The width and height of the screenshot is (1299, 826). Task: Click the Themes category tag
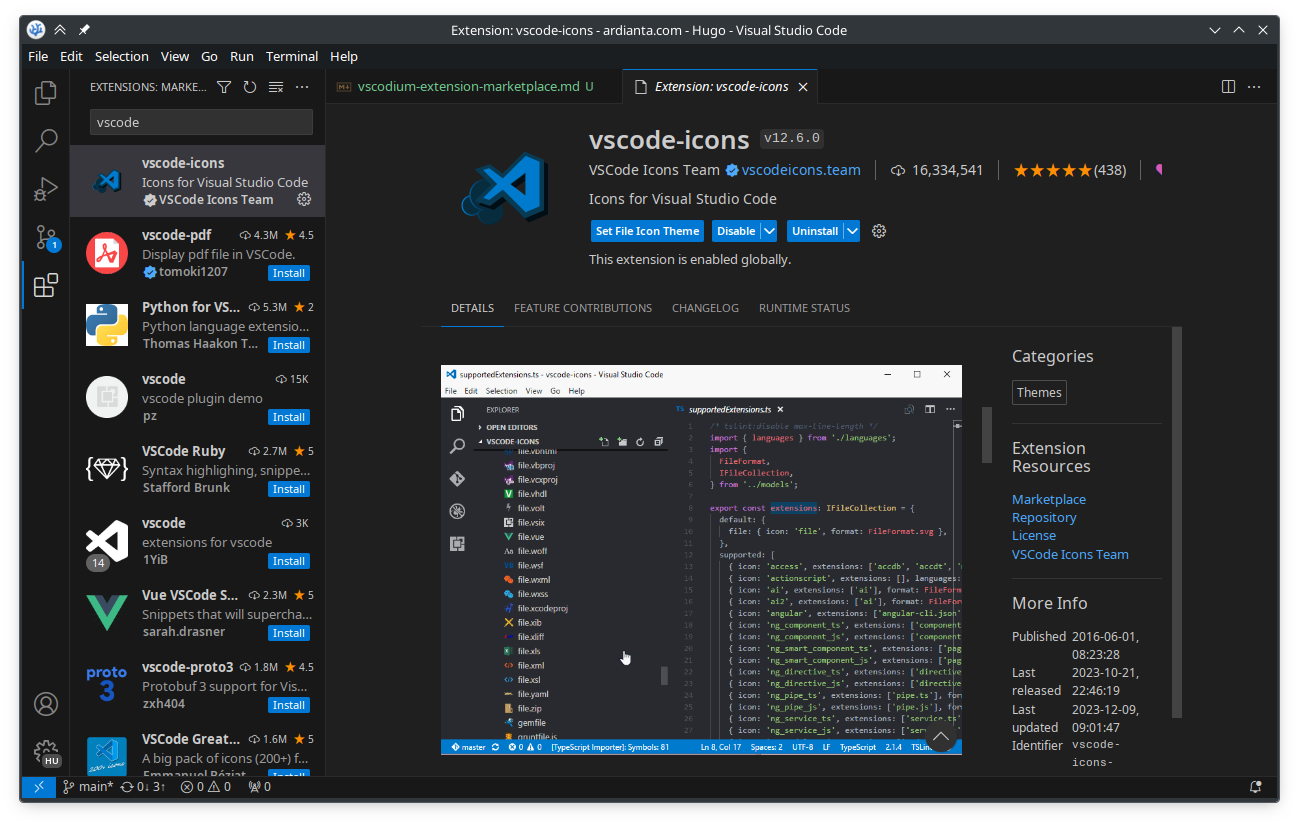tap(1039, 392)
